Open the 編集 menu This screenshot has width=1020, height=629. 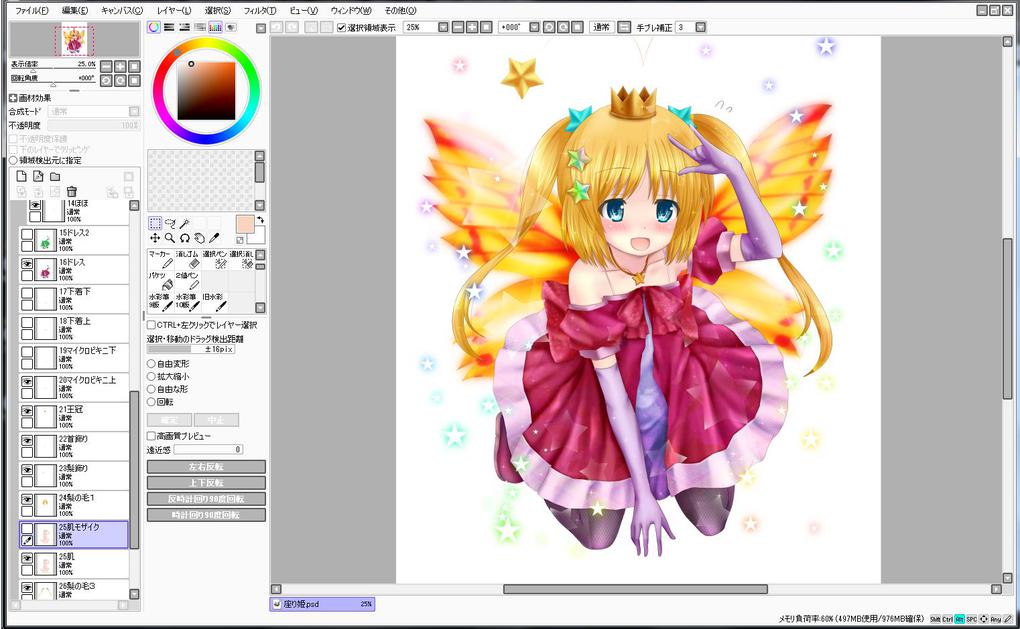pyautogui.click(x=75, y=10)
